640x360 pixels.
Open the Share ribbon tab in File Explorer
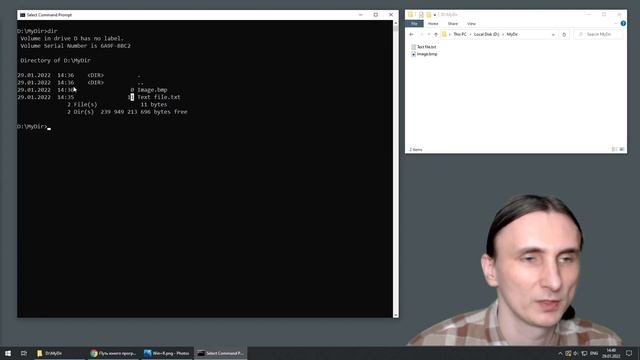(x=453, y=24)
